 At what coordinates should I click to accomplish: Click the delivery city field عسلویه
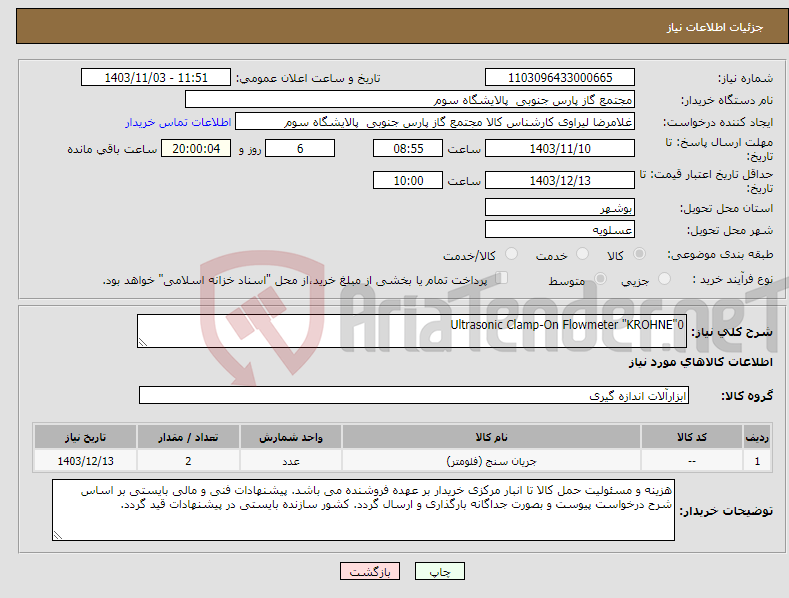point(560,230)
